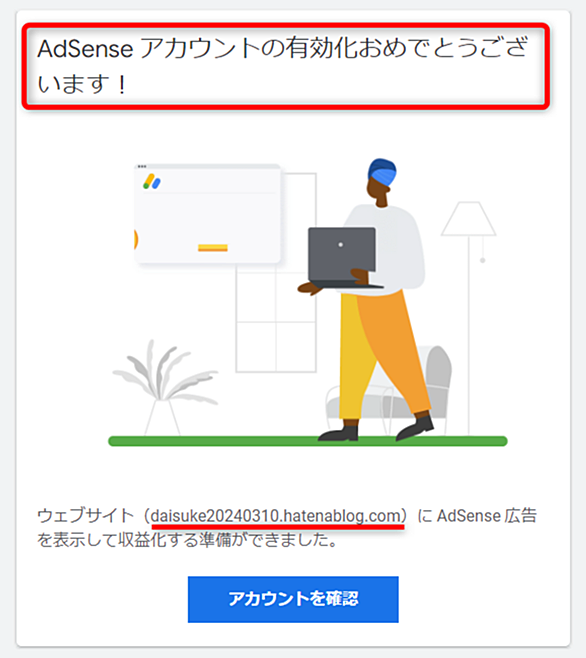Click the lamp pull-cord knob
Viewport: 586px width, 658px height.
(x=483, y=261)
